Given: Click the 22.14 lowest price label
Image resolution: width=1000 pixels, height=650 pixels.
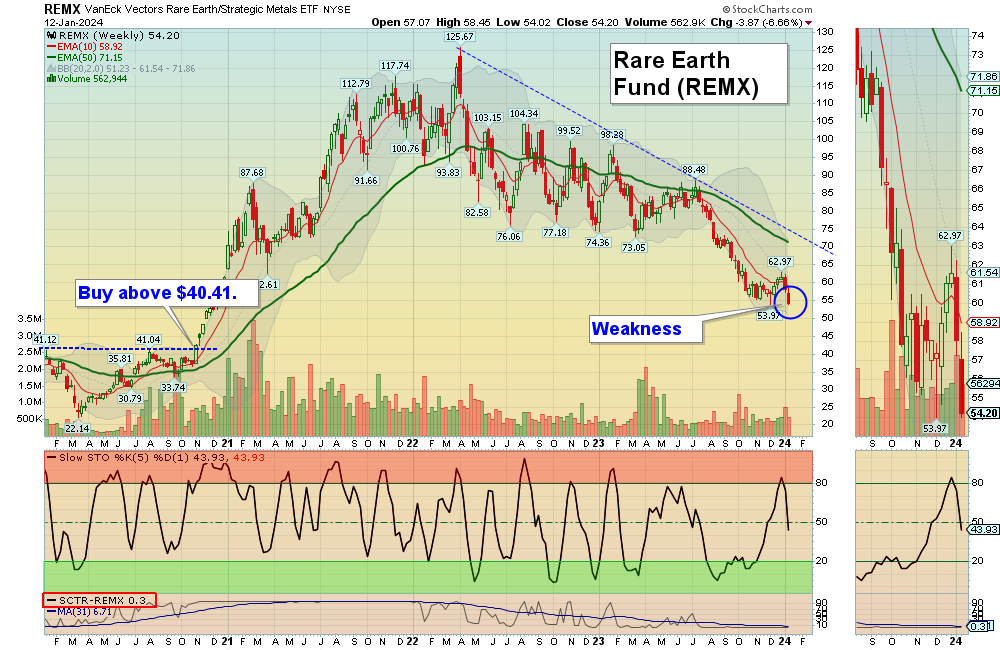Looking at the screenshot, I should tap(77, 428).
